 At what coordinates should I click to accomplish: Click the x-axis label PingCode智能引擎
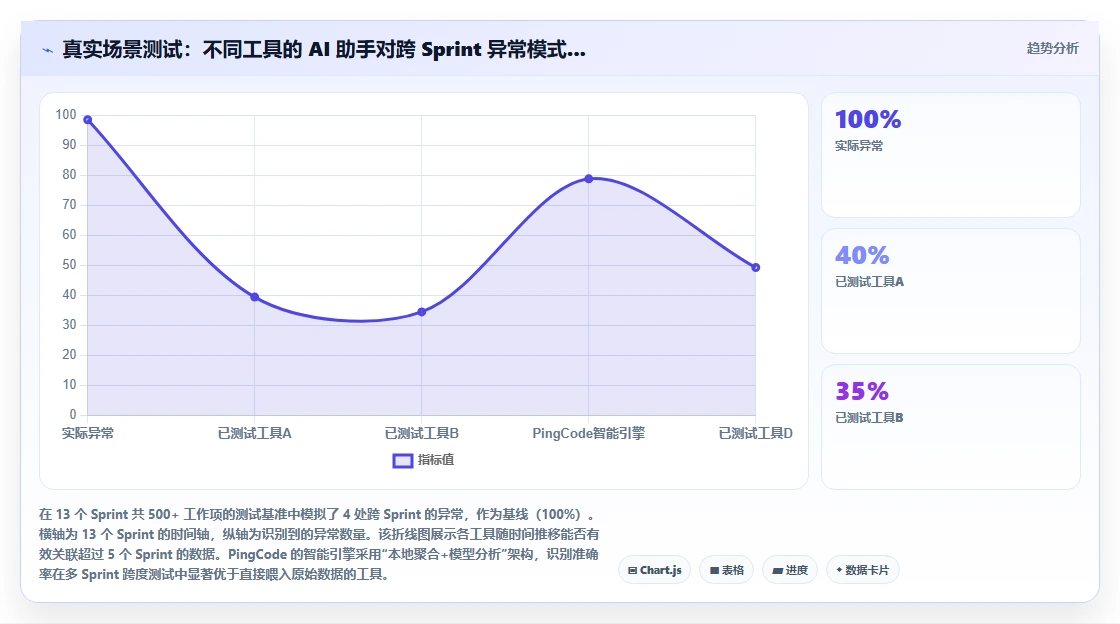(589, 433)
